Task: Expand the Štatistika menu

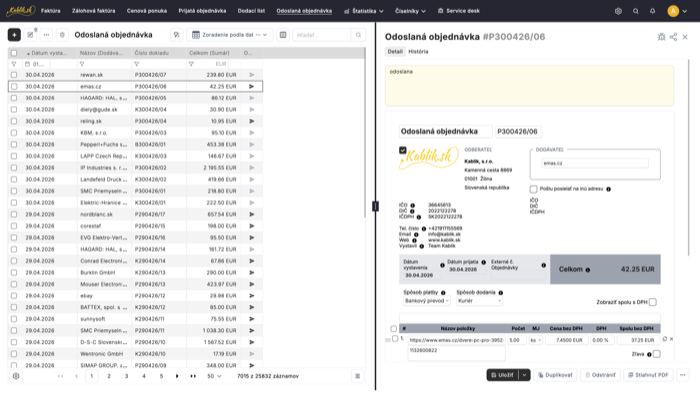Action: pyautogui.click(x=364, y=11)
